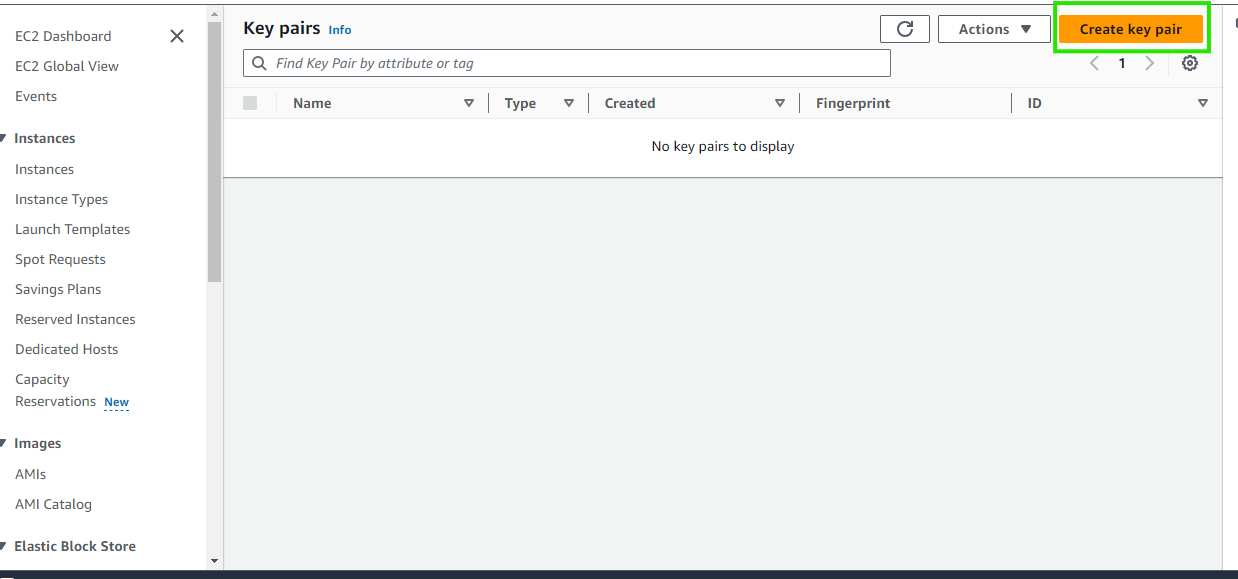The width and height of the screenshot is (1238, 579).
Task: Collapse the Images sidebar section
Action: [5, 444]
